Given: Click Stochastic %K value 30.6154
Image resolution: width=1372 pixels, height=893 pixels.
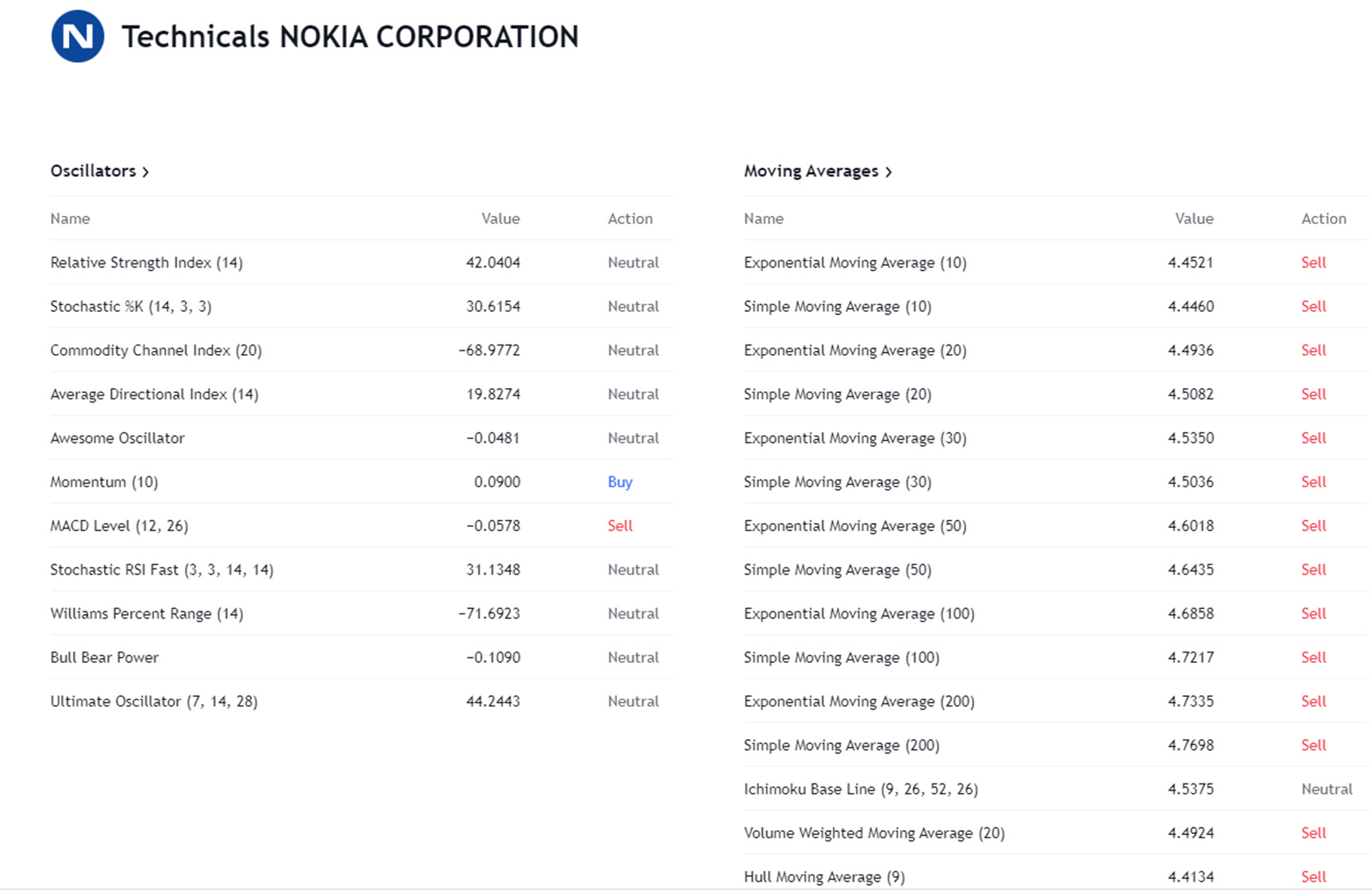Looking at the screenshot, I should 493,306.
